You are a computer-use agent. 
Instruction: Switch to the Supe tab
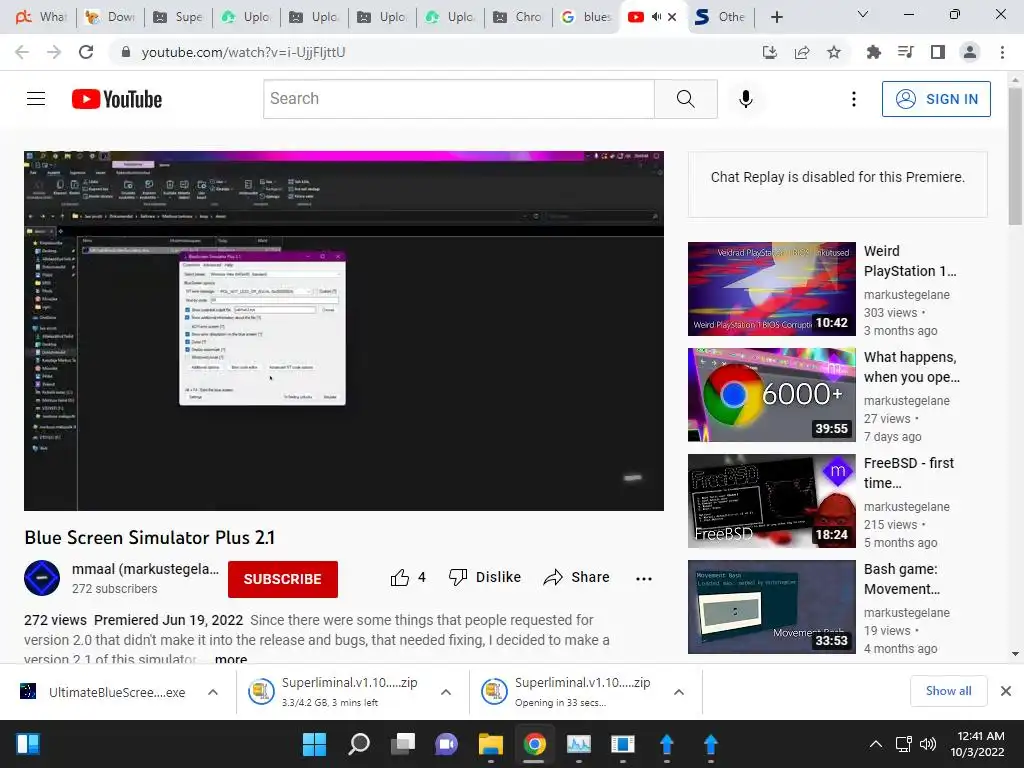(178, 17)
